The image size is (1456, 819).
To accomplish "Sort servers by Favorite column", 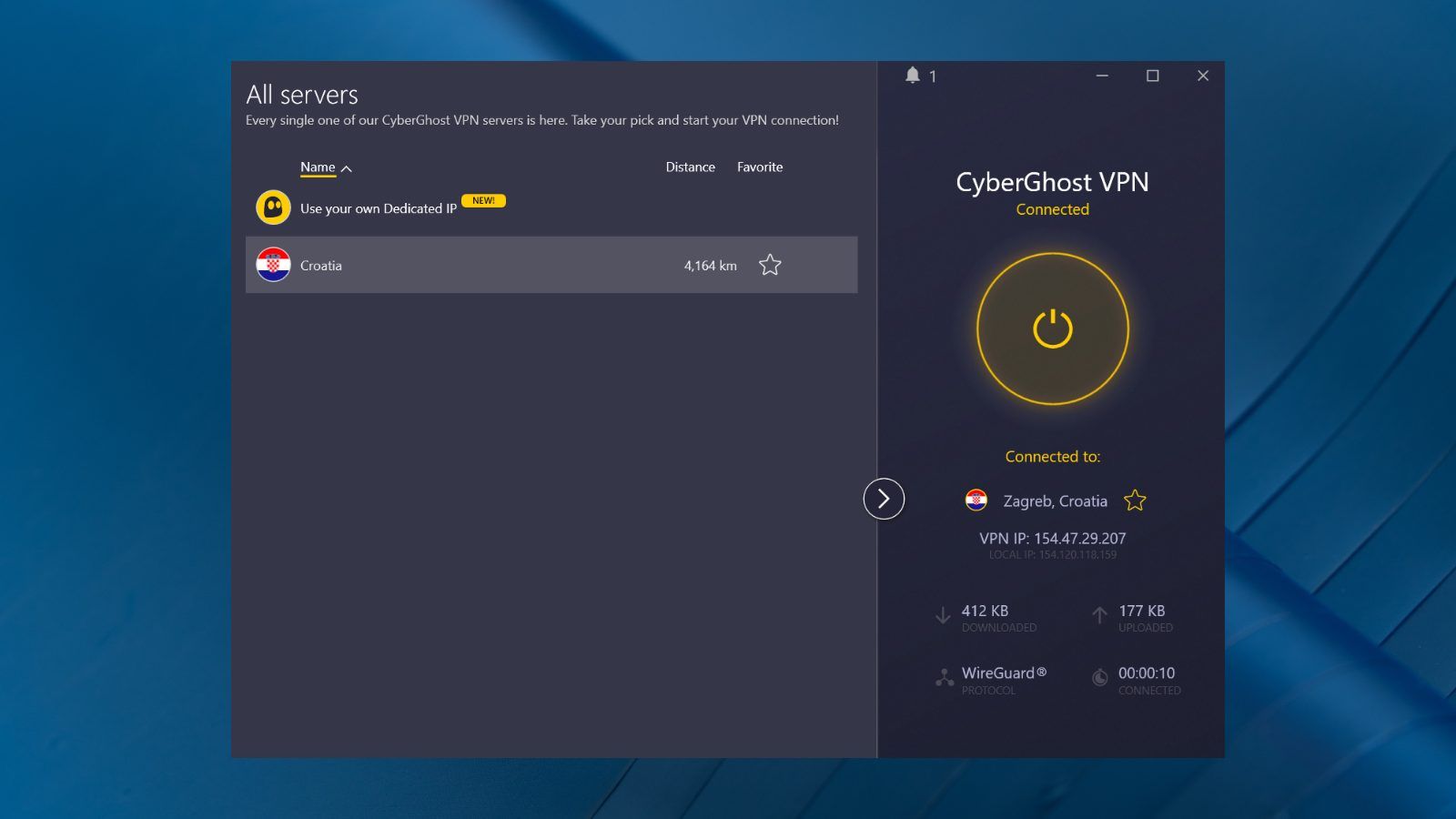I will coord(760,167).
